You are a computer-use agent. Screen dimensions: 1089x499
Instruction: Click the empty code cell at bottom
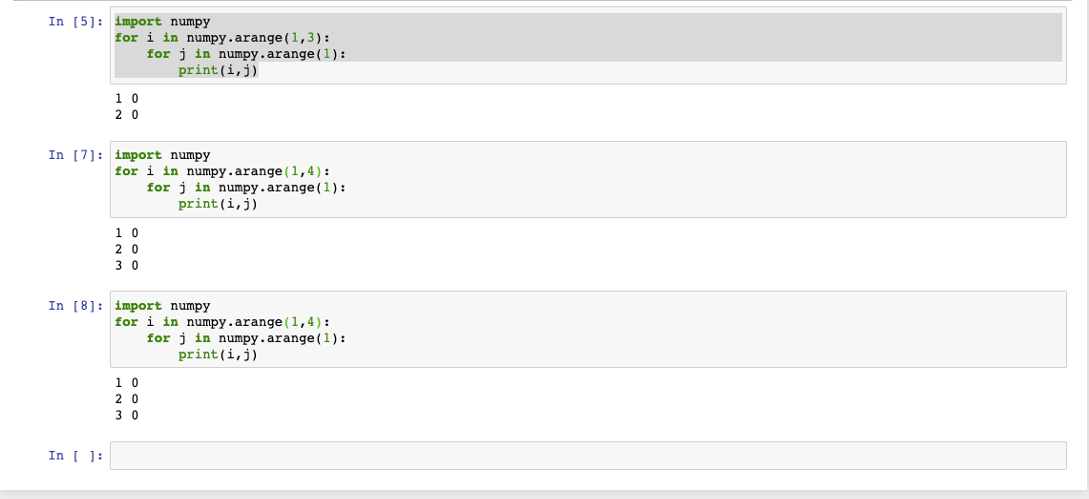588,455
